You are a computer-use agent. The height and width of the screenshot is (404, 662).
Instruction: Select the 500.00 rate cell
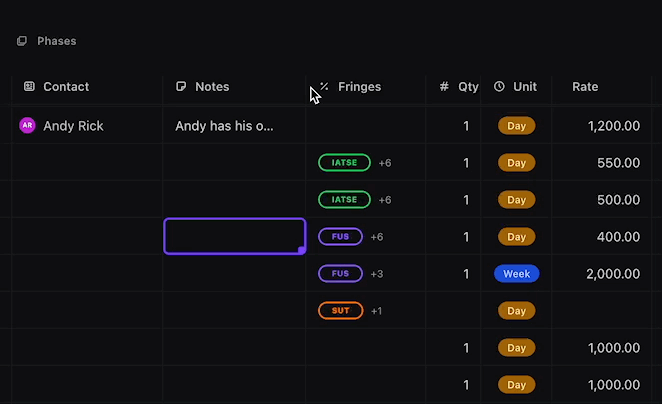pos(602,200)
